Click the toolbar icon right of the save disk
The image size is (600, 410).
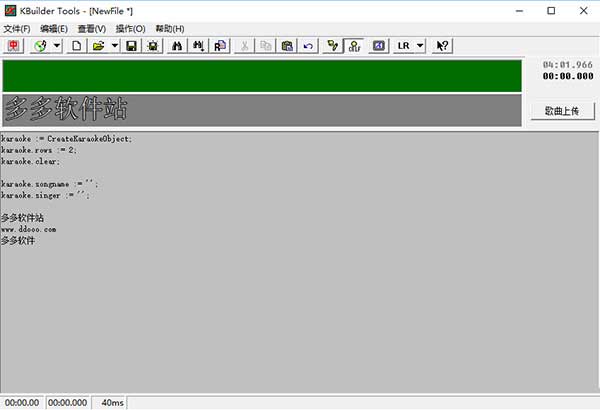pos(153,46)
